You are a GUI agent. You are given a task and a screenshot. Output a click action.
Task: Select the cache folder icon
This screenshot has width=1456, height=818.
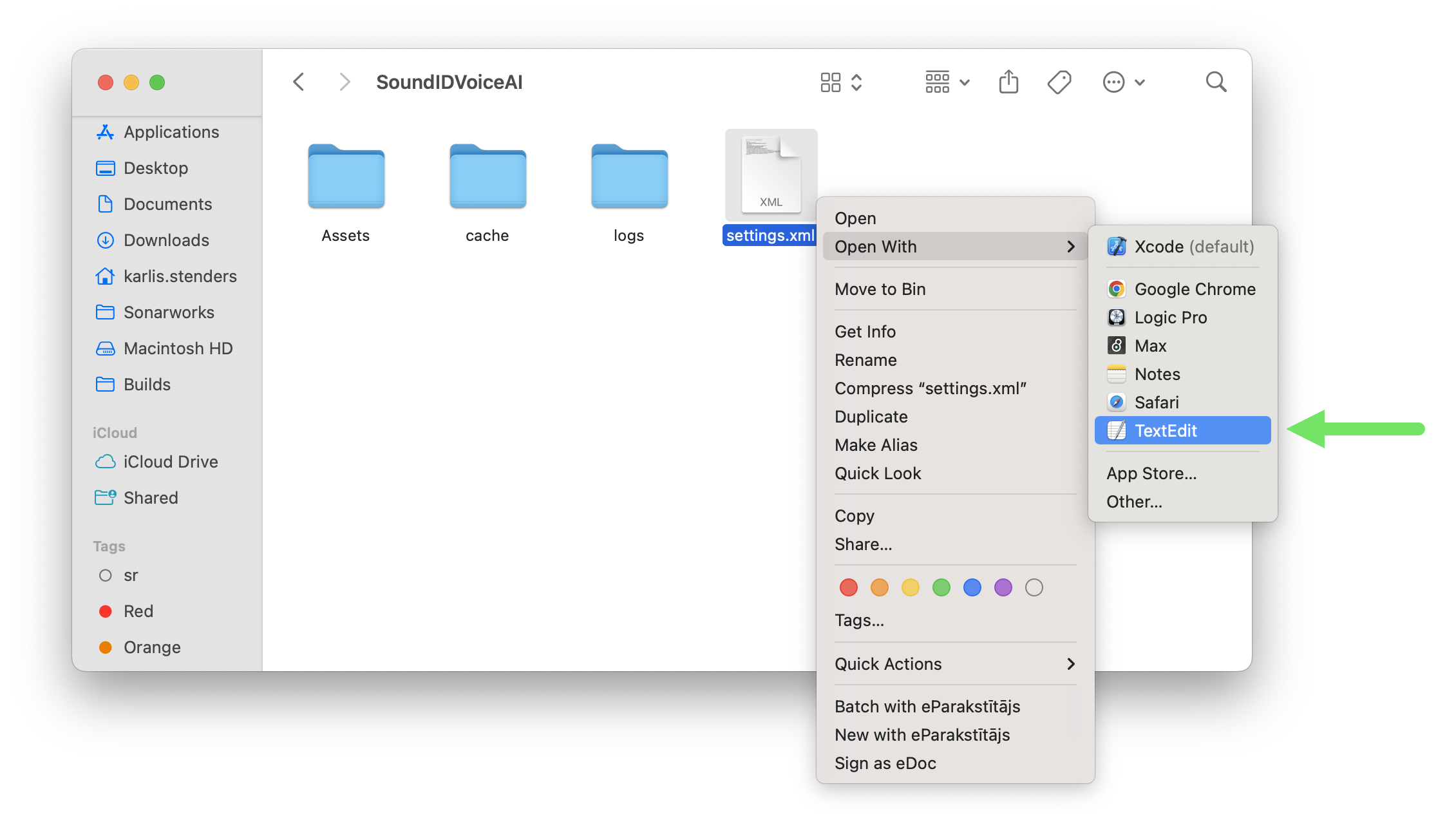click(487, 176)
